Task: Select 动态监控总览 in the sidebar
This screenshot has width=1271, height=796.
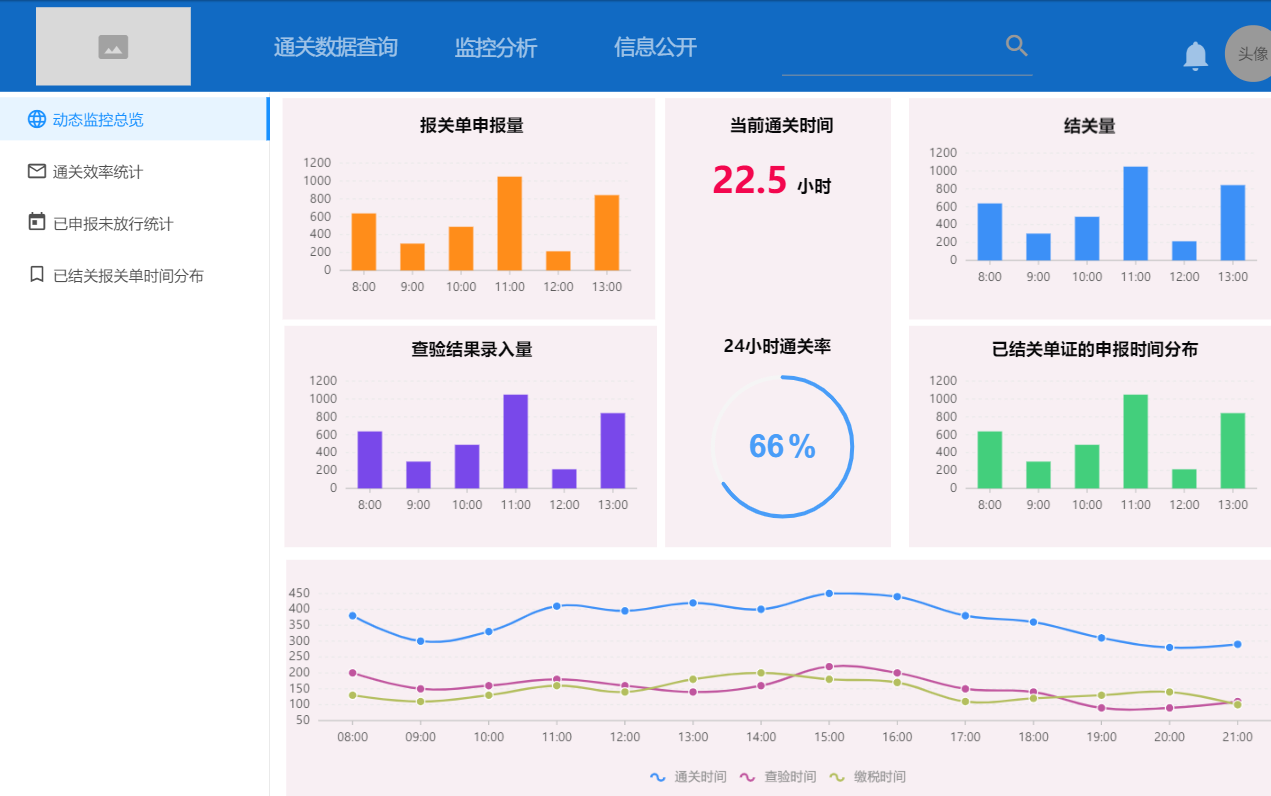Action: tap(134, 119)
